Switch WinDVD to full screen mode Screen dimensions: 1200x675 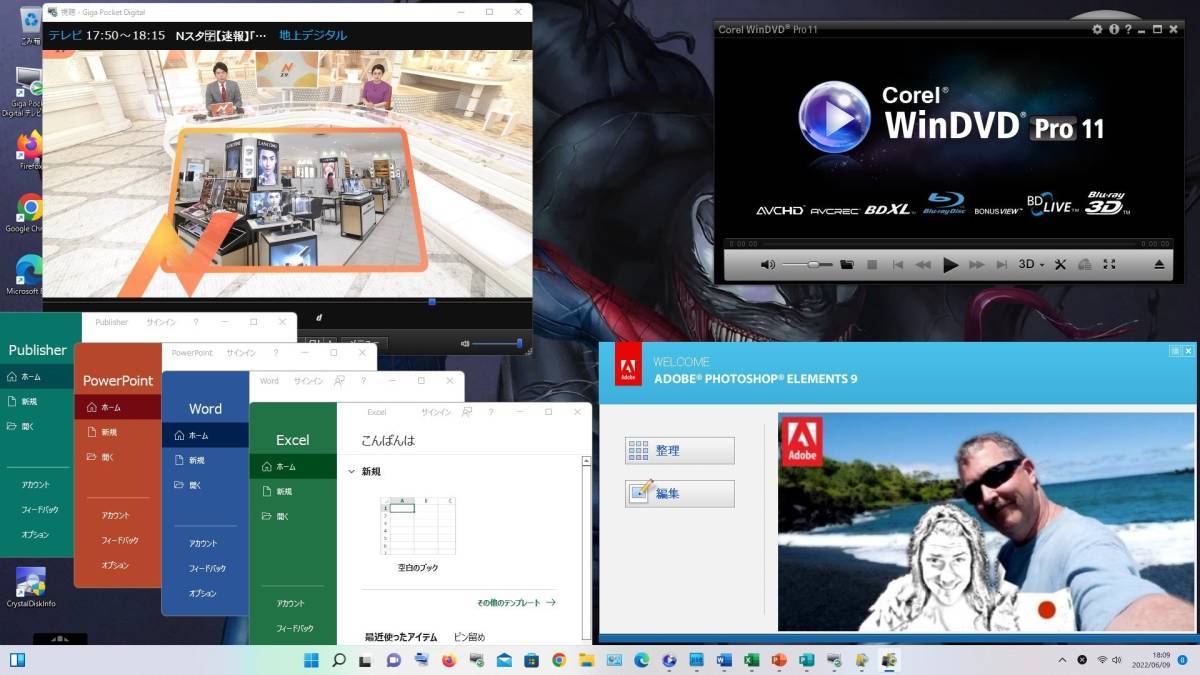tap(1109, 265)
